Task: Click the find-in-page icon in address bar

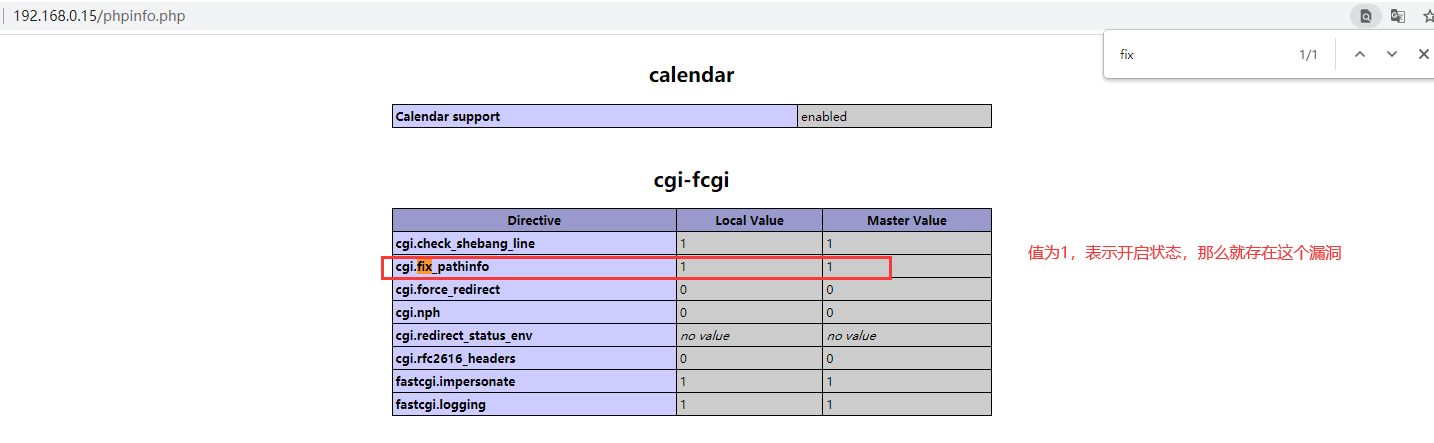Action: click(x=1365, y=16)
